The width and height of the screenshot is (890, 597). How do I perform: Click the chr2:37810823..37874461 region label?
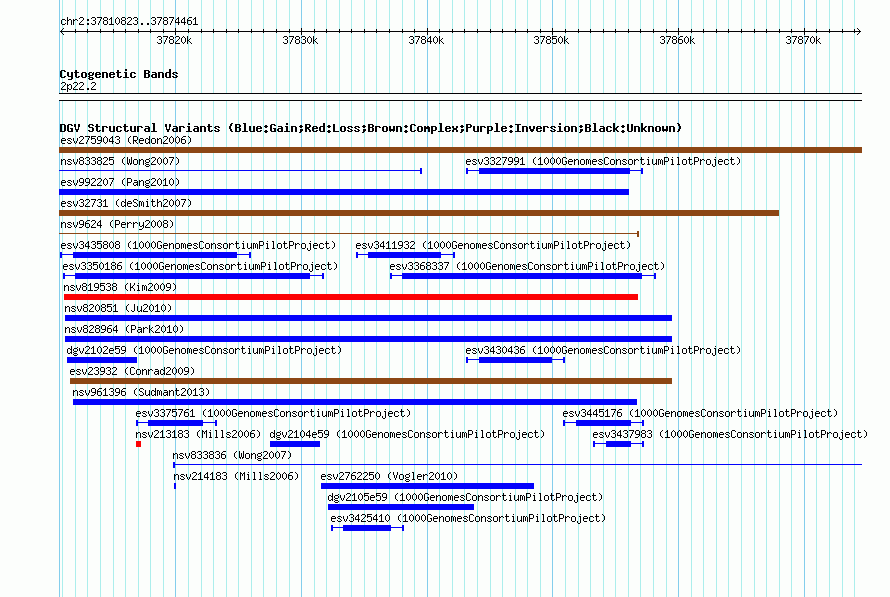pos(129,22)
